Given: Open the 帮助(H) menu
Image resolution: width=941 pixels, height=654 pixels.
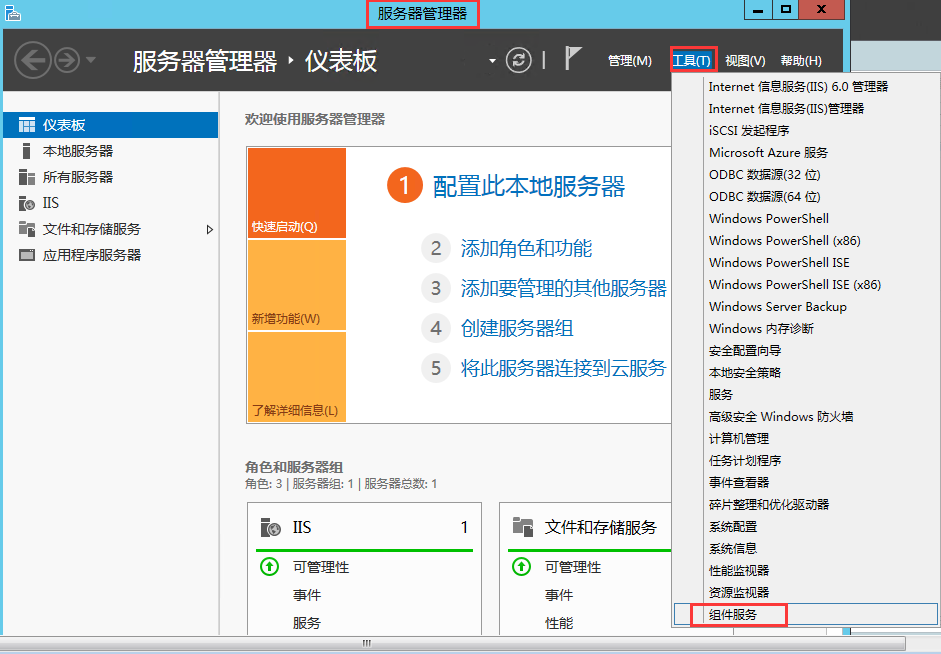Looking at the screenshot, I should pyautogui.click(x=801, y=61).
